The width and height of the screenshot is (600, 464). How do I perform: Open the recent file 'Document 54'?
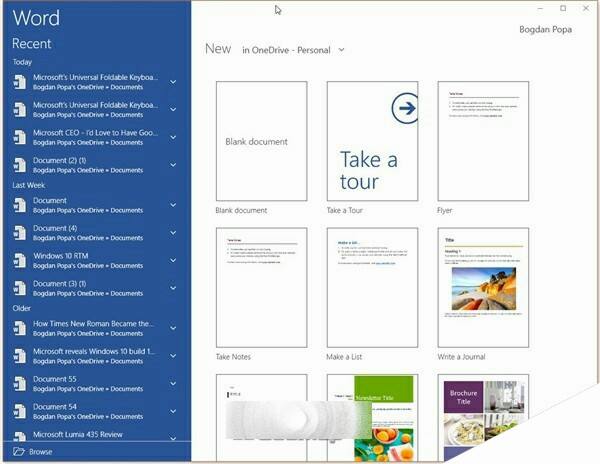[x=96, y=411]
